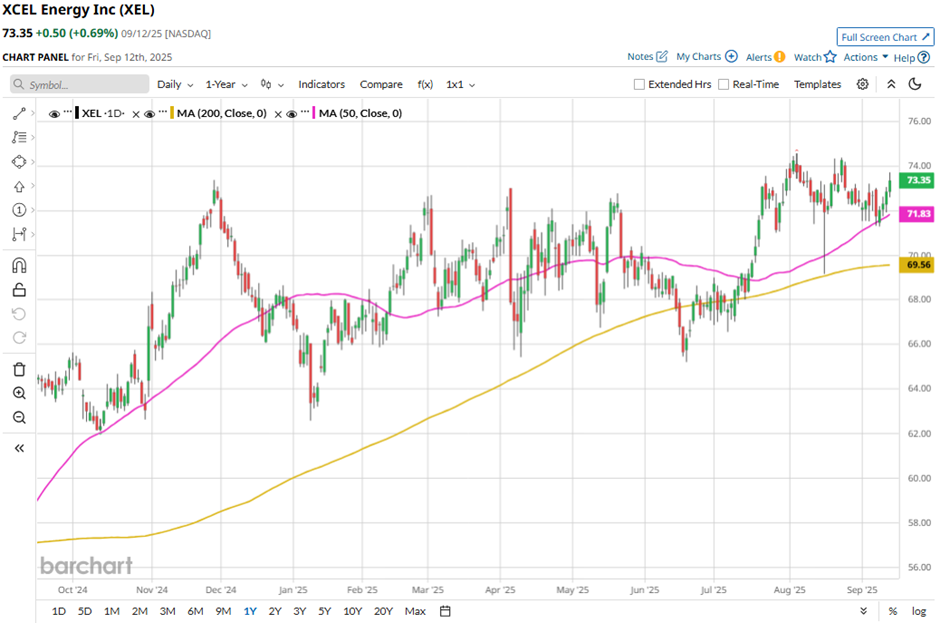Redo the last chart action
Screen dimensions: 940x623
[19, 338]
